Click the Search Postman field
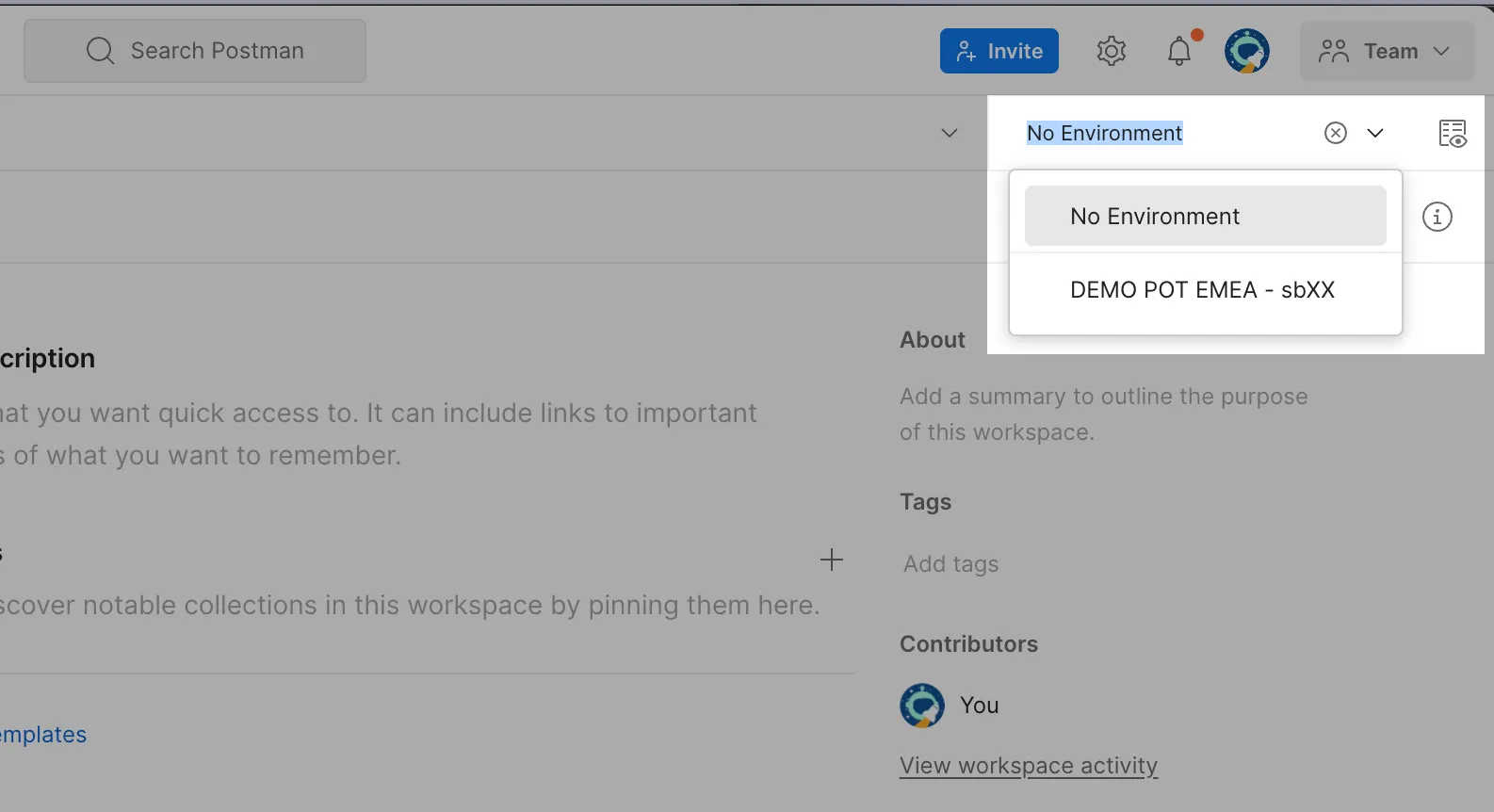The width and height of the screenshot is (1494, 812). pyautogui.click(x=195, y=51)
